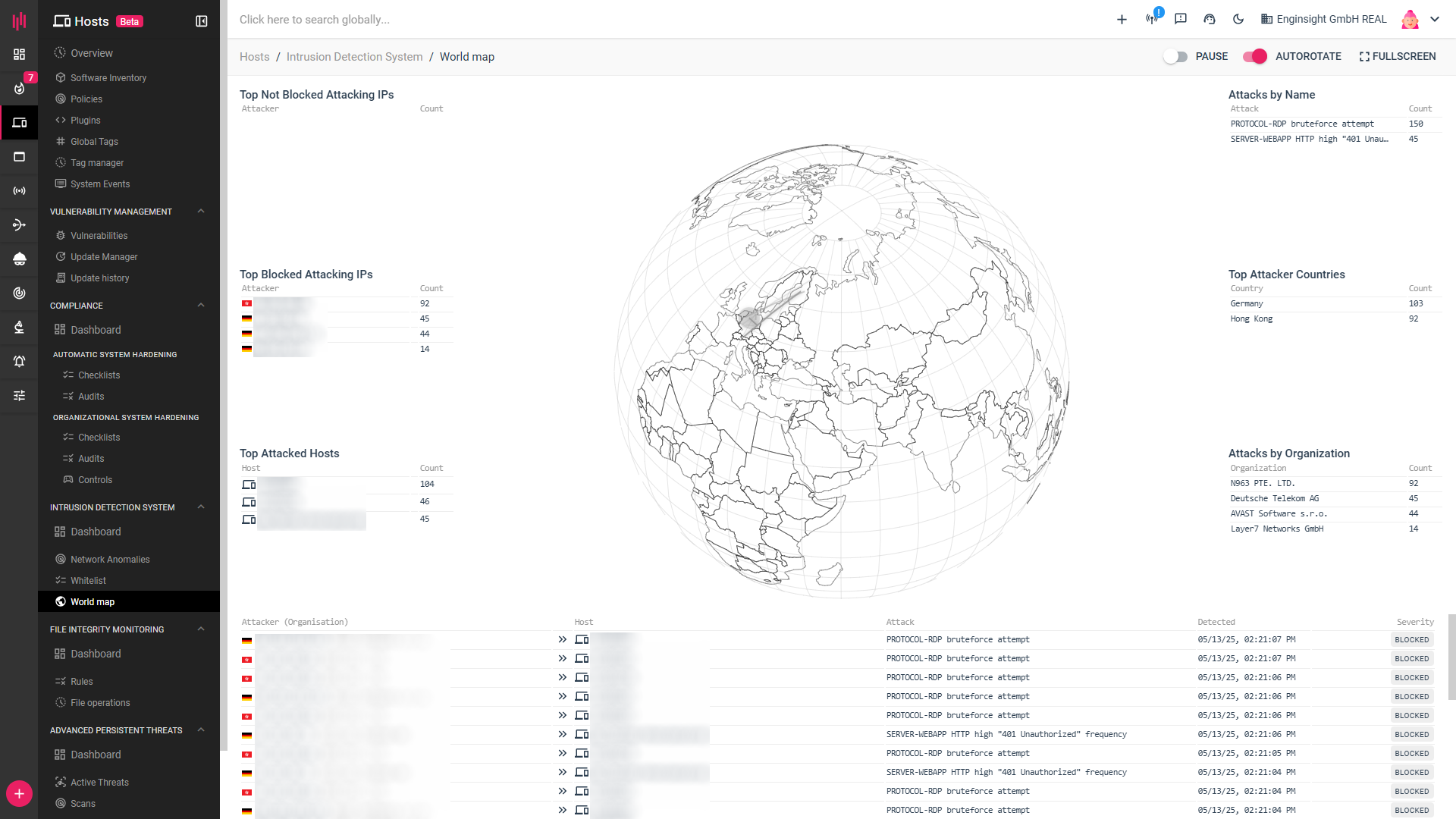Viewport: 1456px width, 819px height.
Task: Select Software Inventory in sidebar
Action: (x=108, y=78)
